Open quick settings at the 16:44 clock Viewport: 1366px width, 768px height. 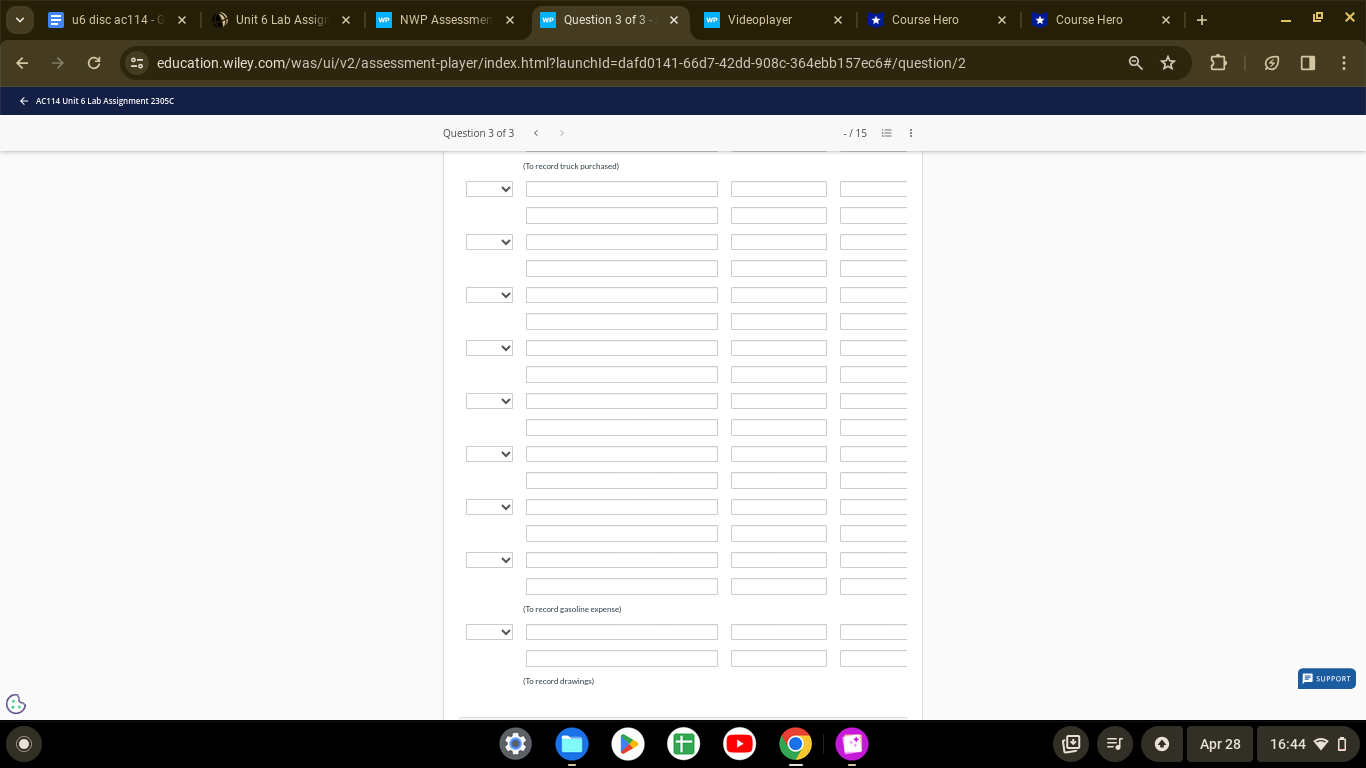click(x=1309, y=744)
